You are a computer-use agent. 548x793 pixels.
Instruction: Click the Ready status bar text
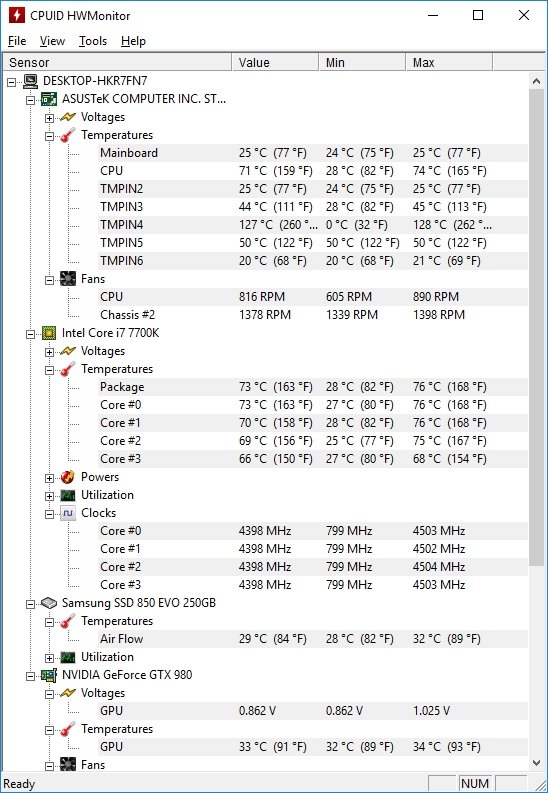19,784
